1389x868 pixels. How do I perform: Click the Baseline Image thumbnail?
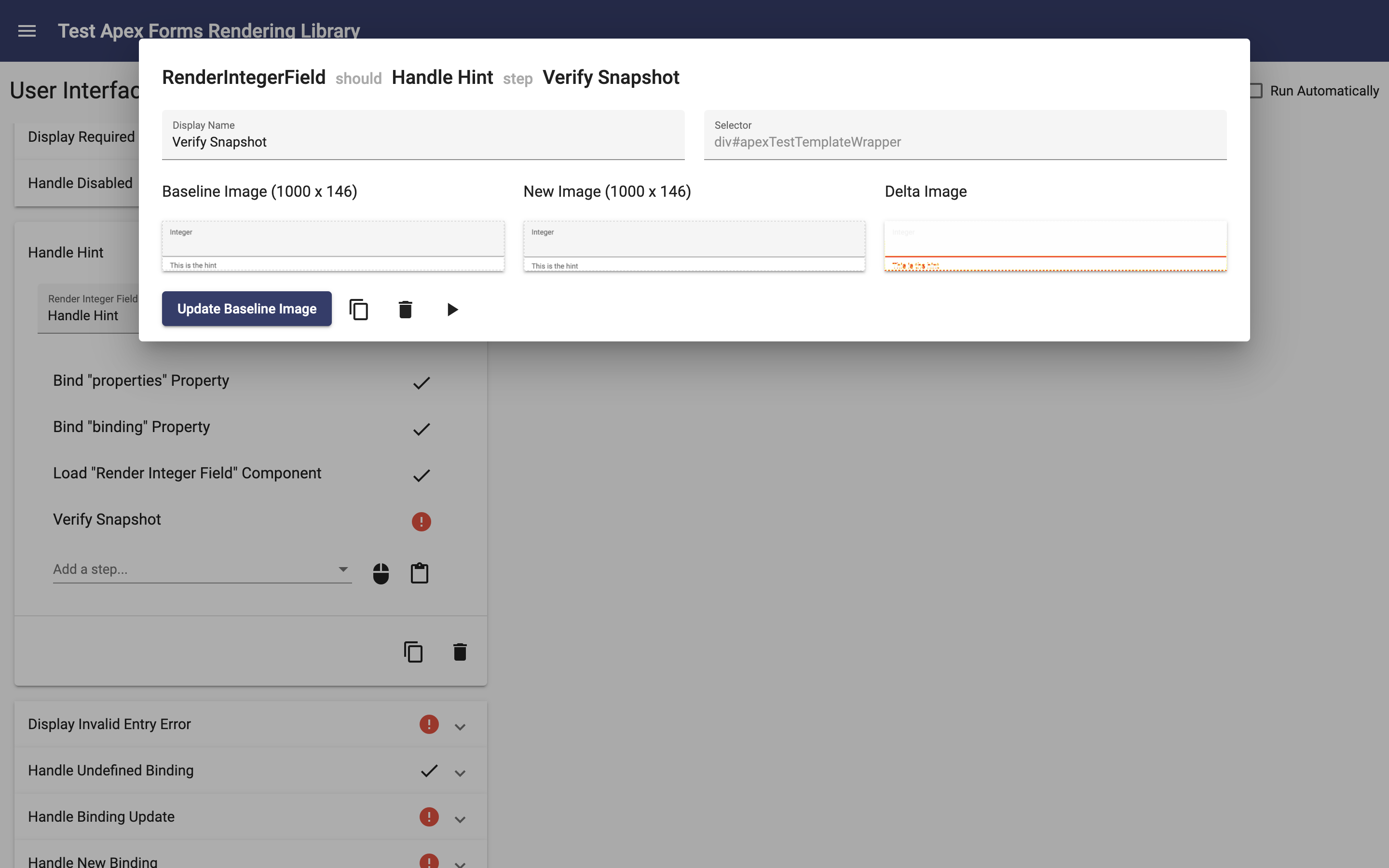(334, 247)
